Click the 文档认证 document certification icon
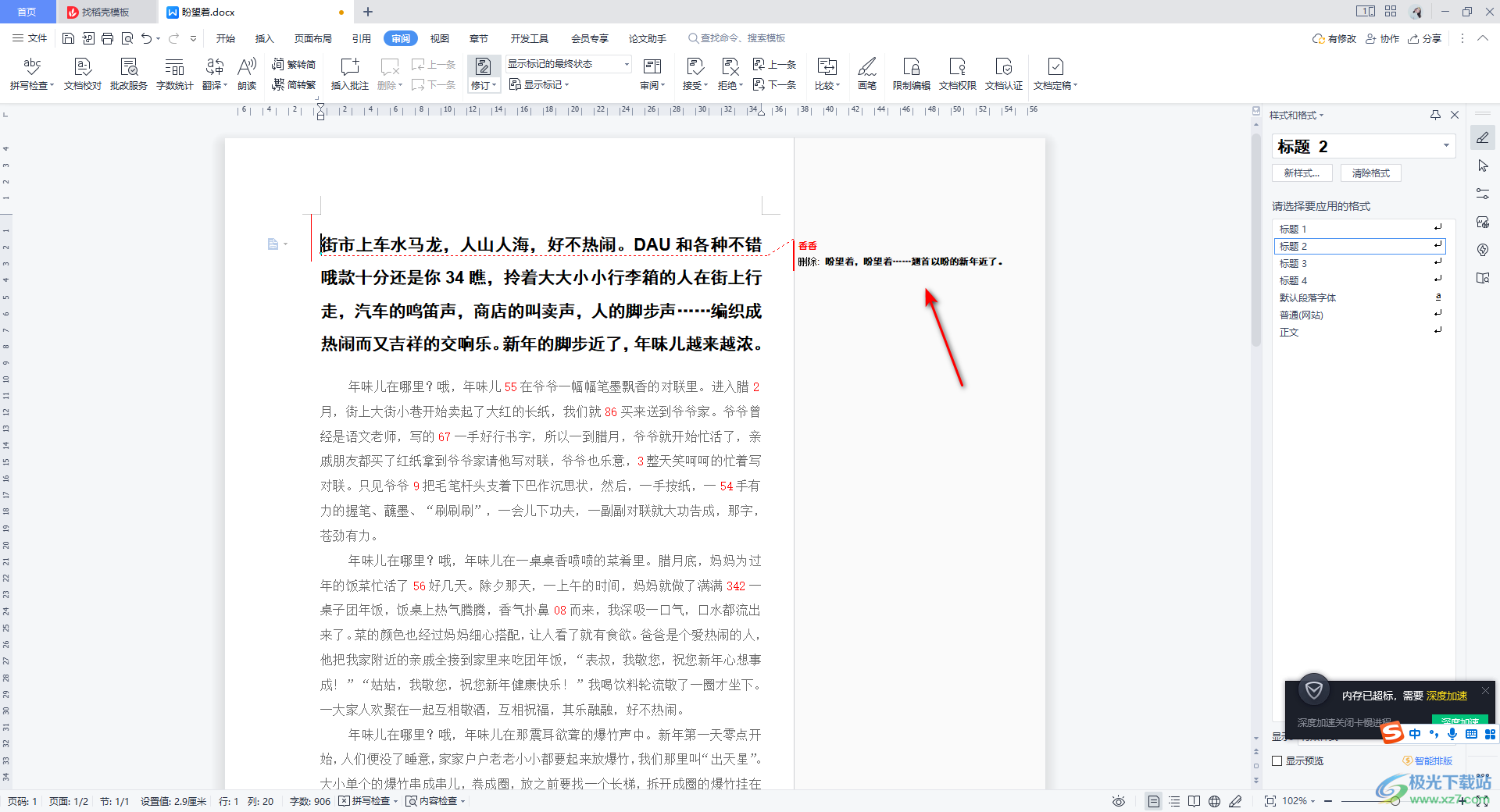 tap(1004, 73)
